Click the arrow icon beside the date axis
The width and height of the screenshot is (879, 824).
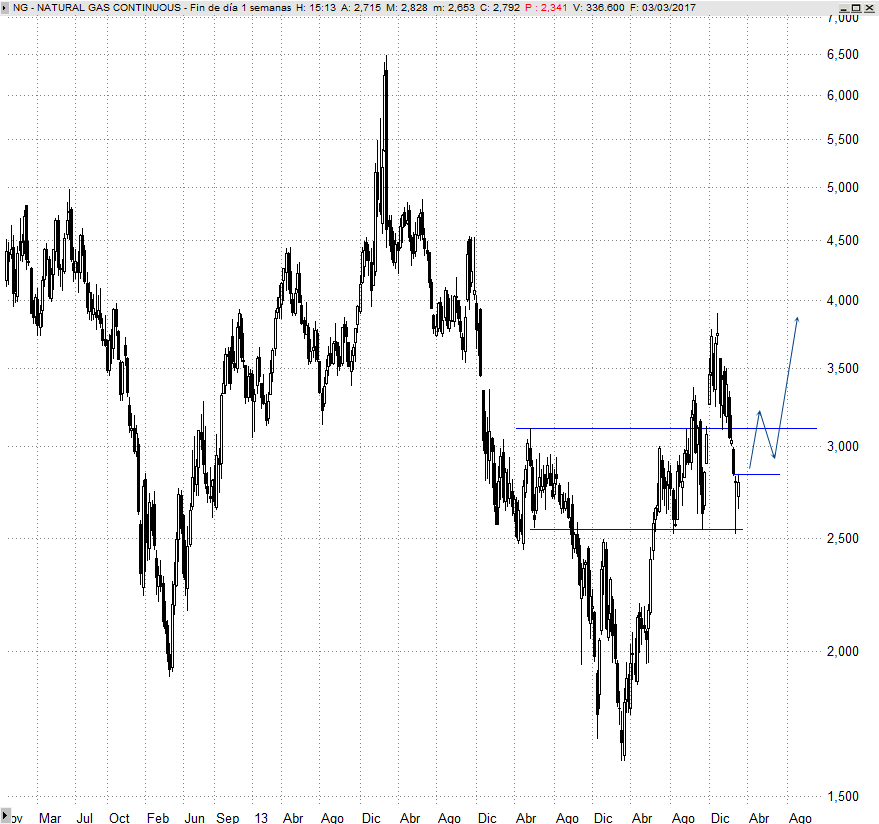pyautogui.click(x=6, y=816)
